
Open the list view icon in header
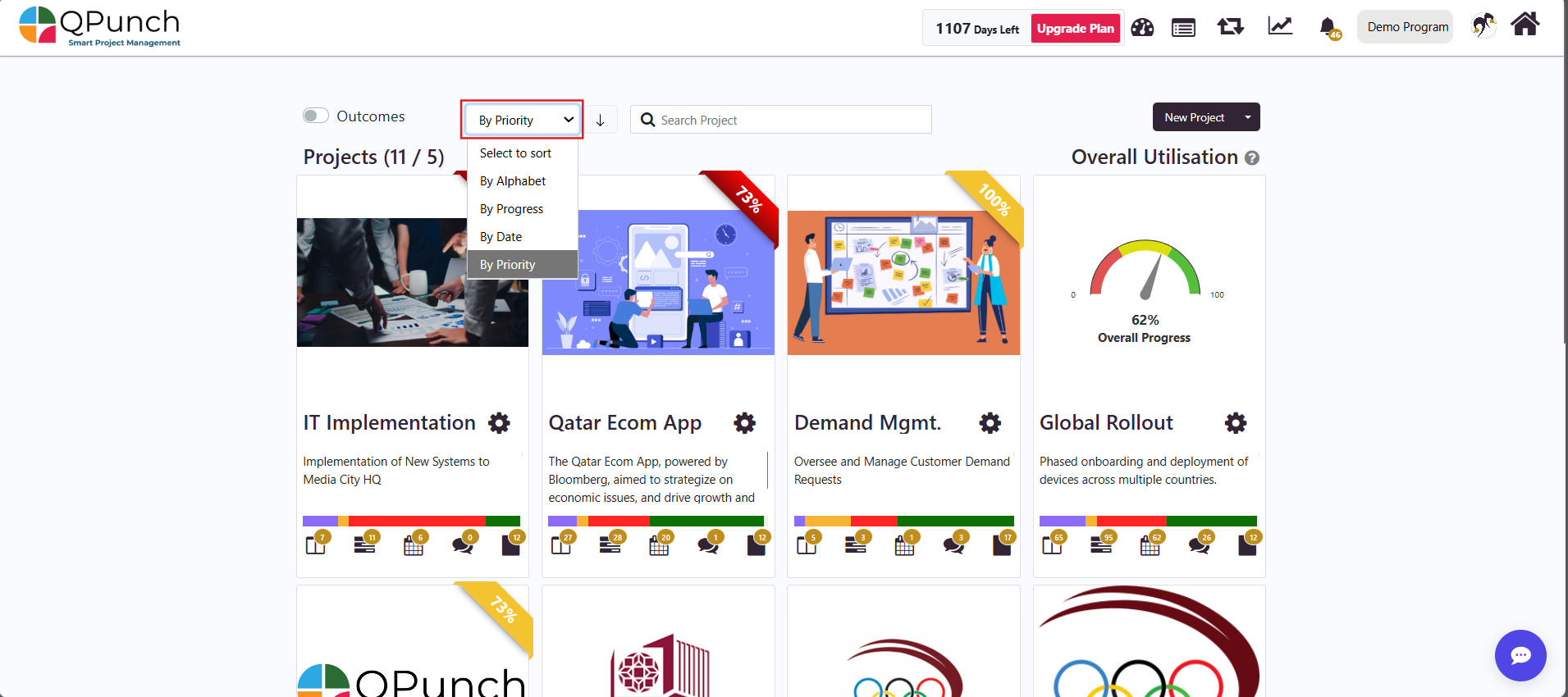click(x=1183, y=28)
